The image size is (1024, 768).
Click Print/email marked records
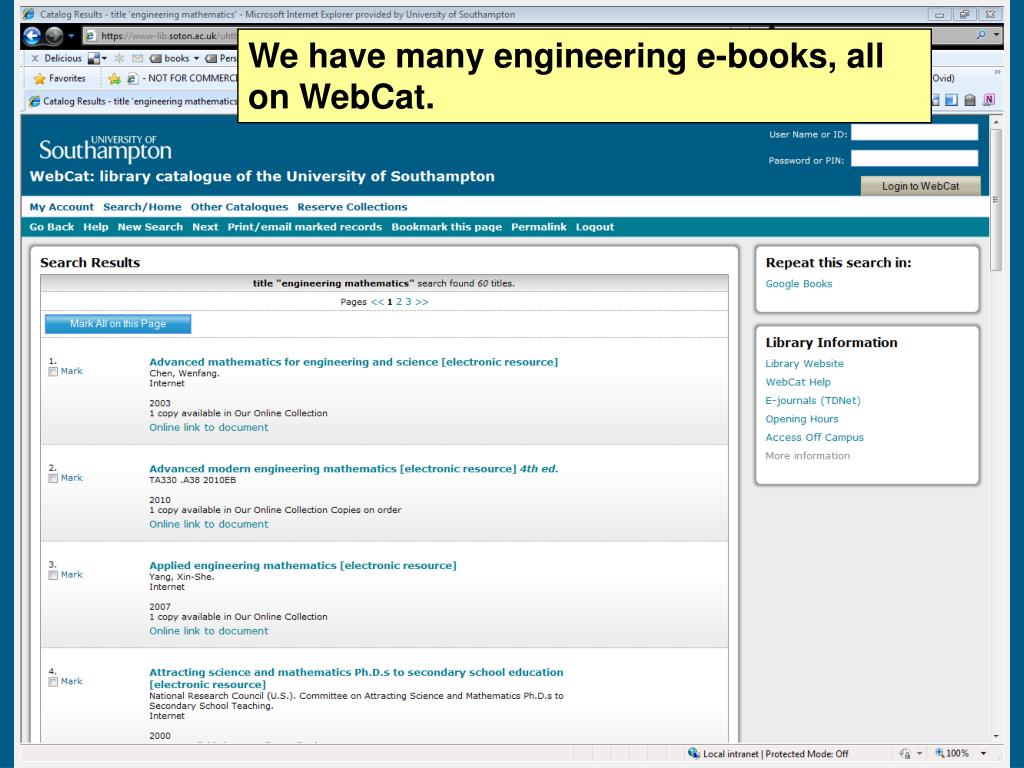click(304, 227)
